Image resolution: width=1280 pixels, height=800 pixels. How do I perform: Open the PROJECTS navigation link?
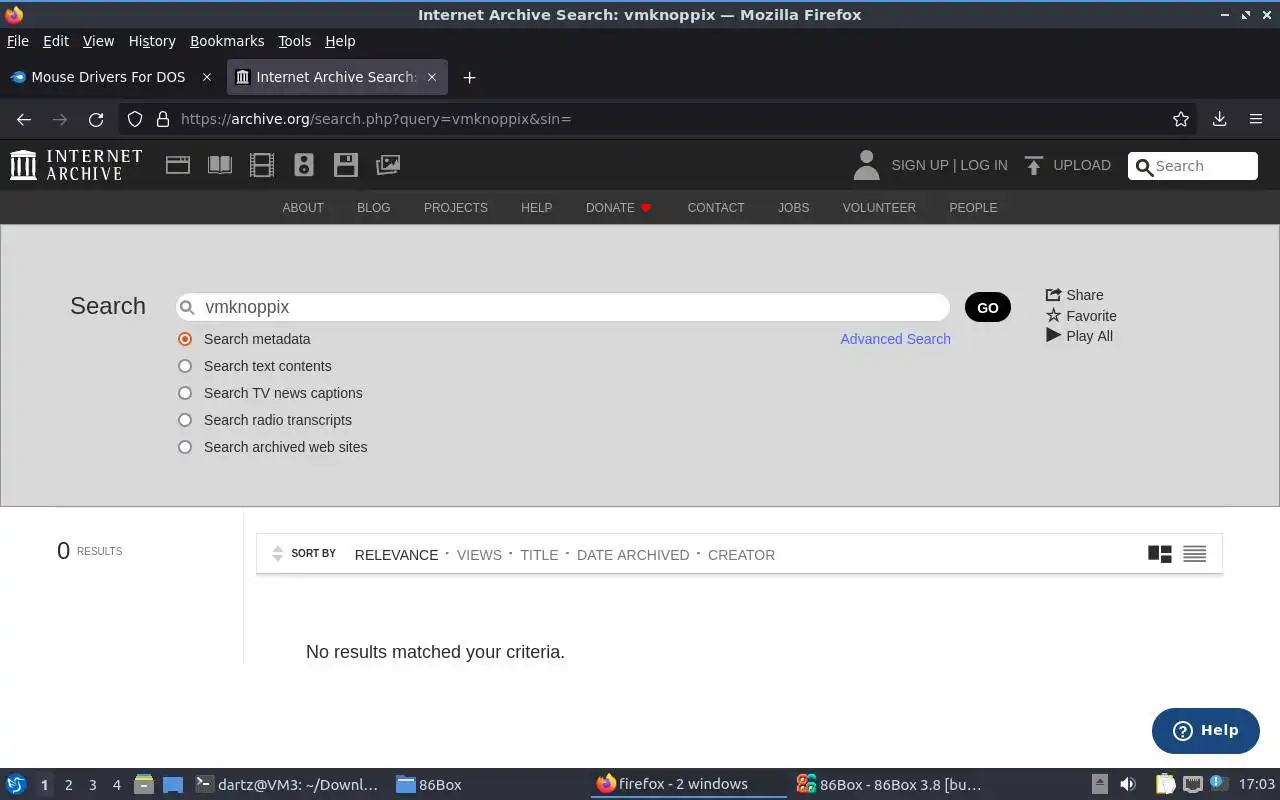(456, 208)
